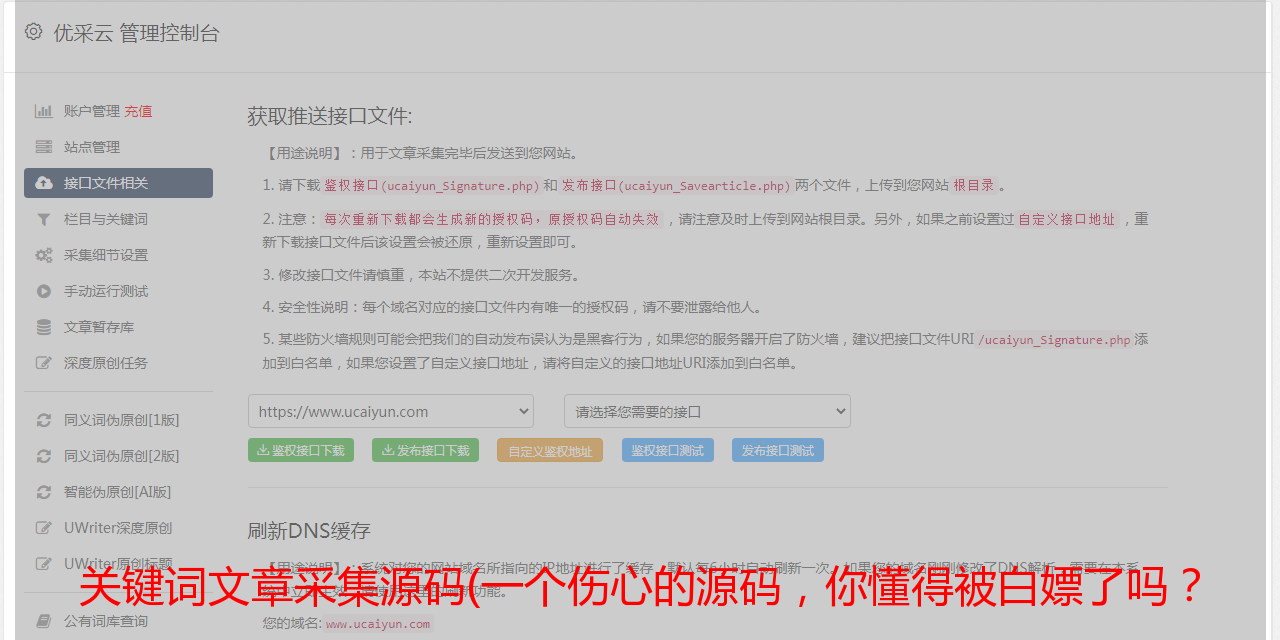The image size is (1280, 640).
Task: Click the blue 发布接口测试 button
Action: coord(778,450)
